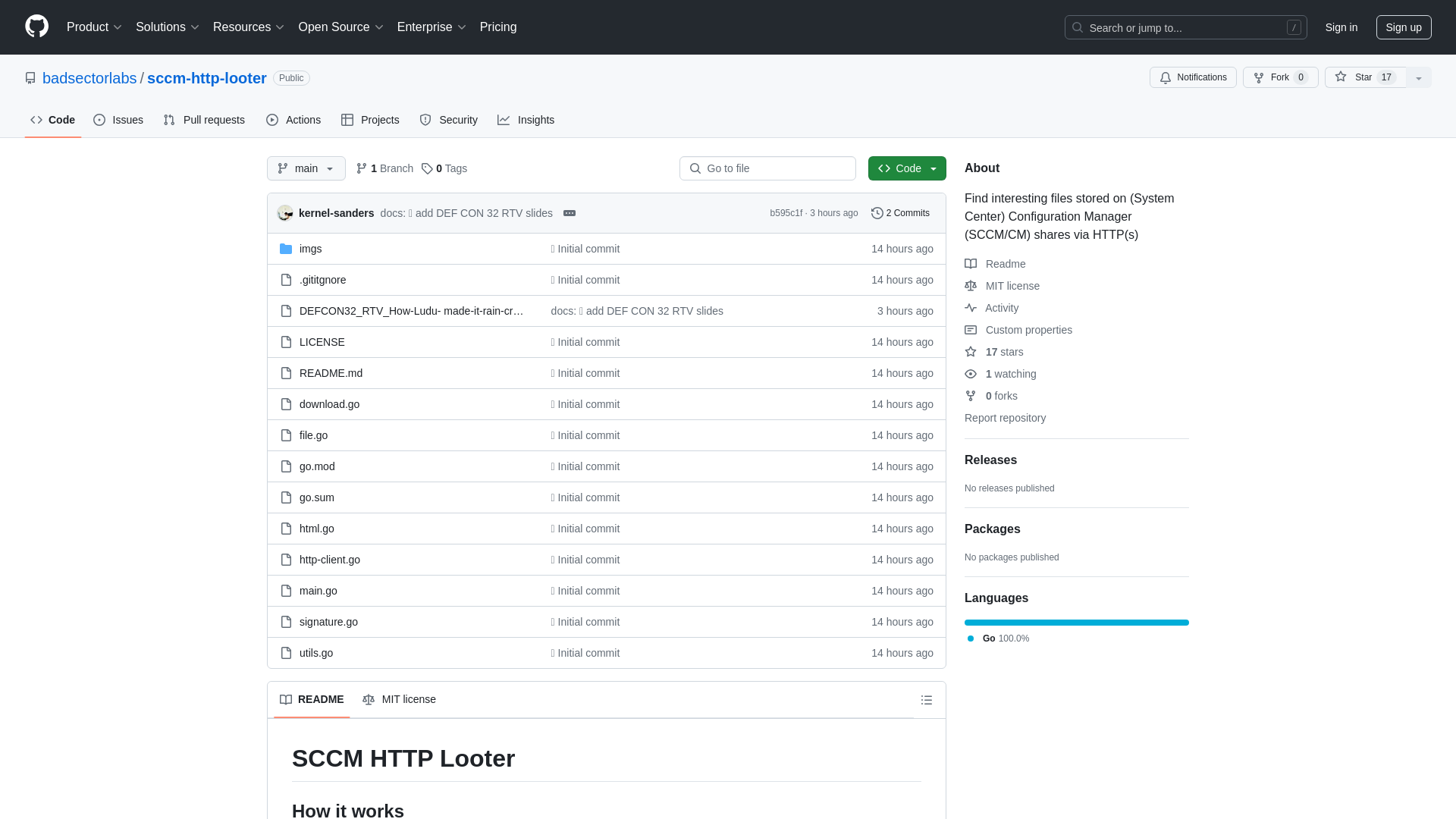Open the badsectorlabs owner page
Viewport: 1456px width, 819px height.
(x=89, y=78)
